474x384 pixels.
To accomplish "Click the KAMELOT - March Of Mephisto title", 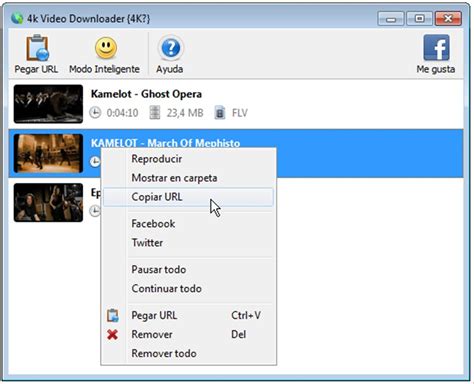I will (165, 143).
